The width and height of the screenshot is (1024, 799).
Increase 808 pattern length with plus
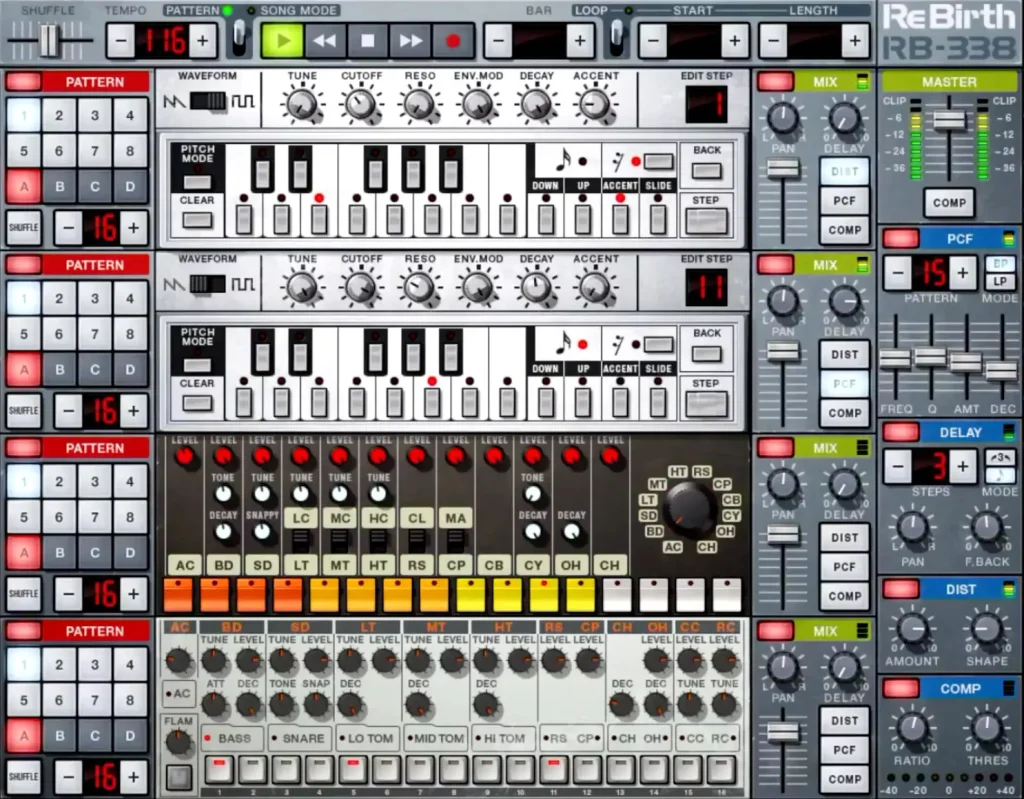point(133,594)
